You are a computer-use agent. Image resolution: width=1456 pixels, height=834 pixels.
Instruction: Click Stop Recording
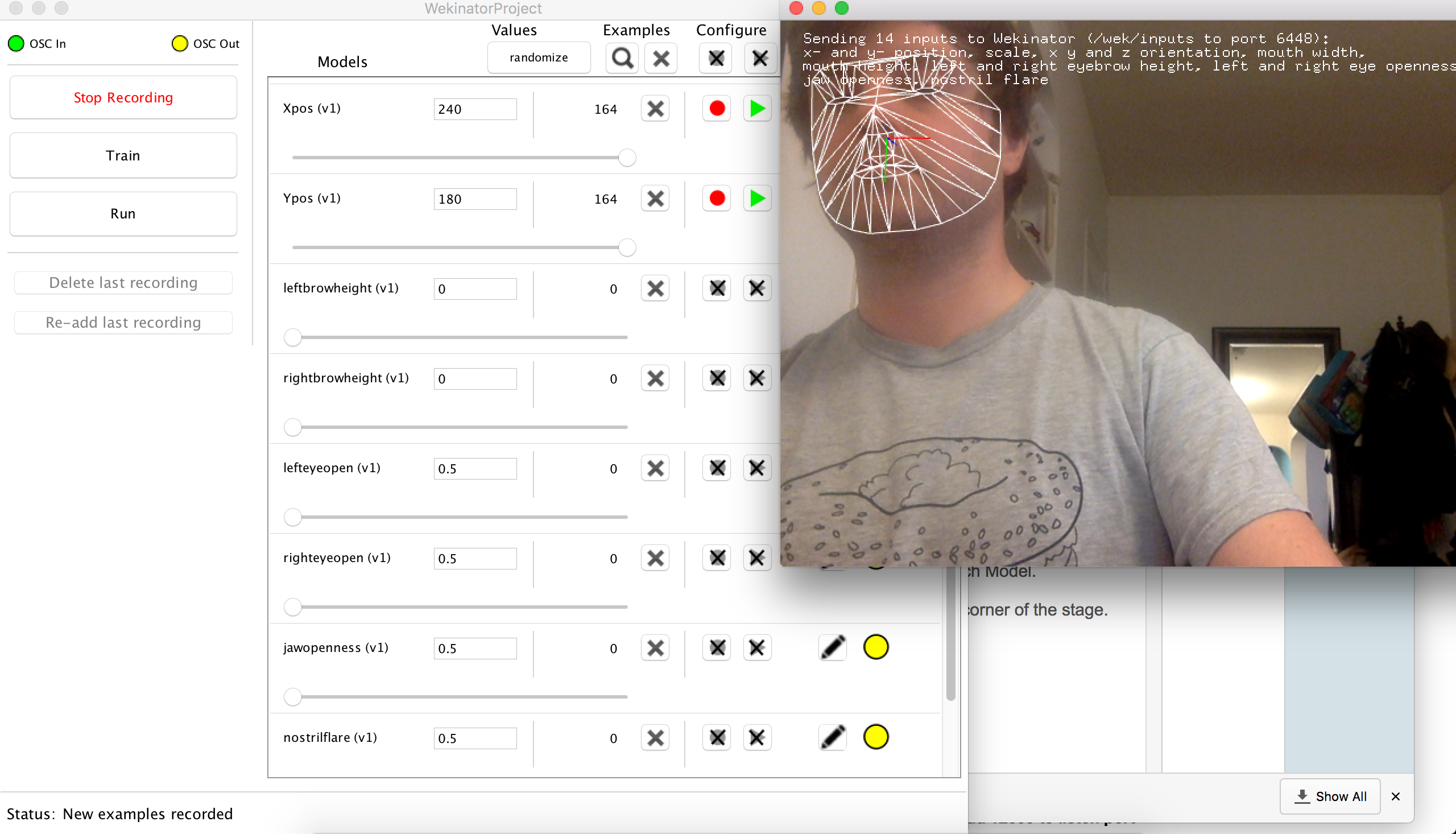[x=122, y=97]
